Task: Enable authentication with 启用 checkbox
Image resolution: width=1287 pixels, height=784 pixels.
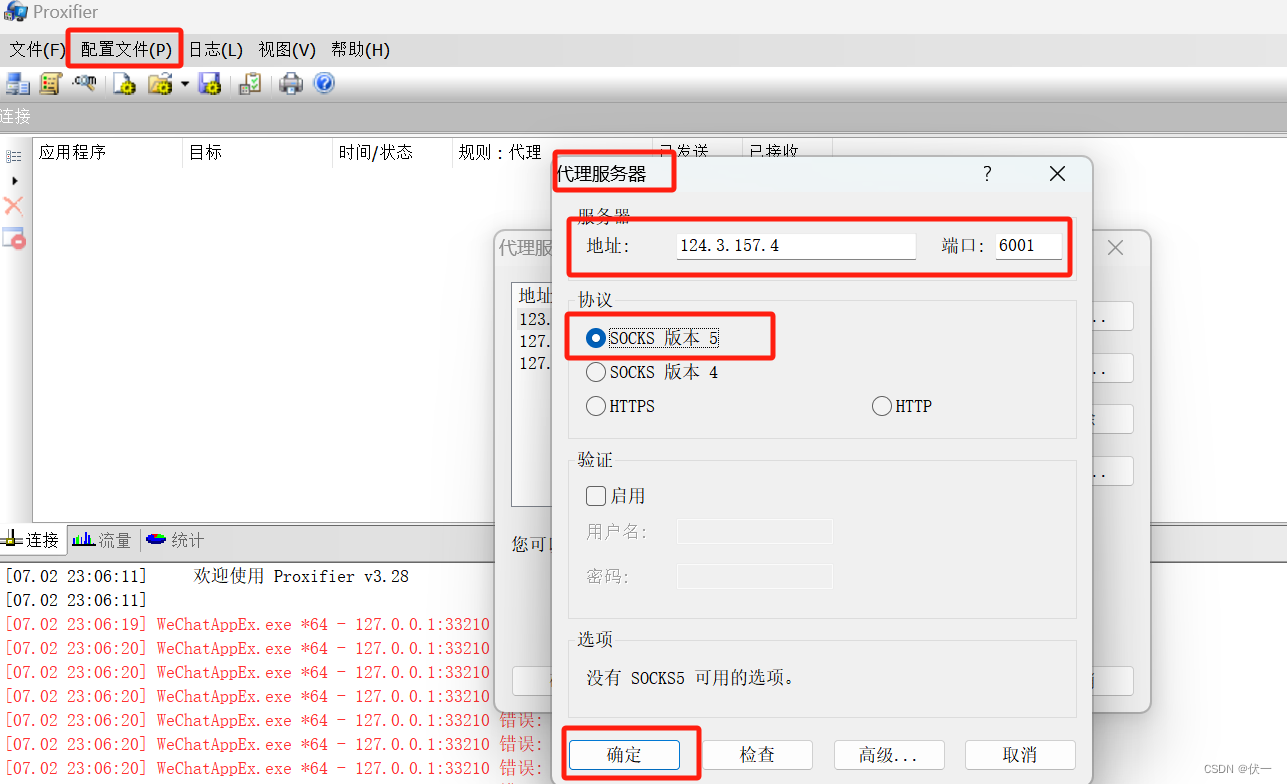Action: click(x=616, y=496)
